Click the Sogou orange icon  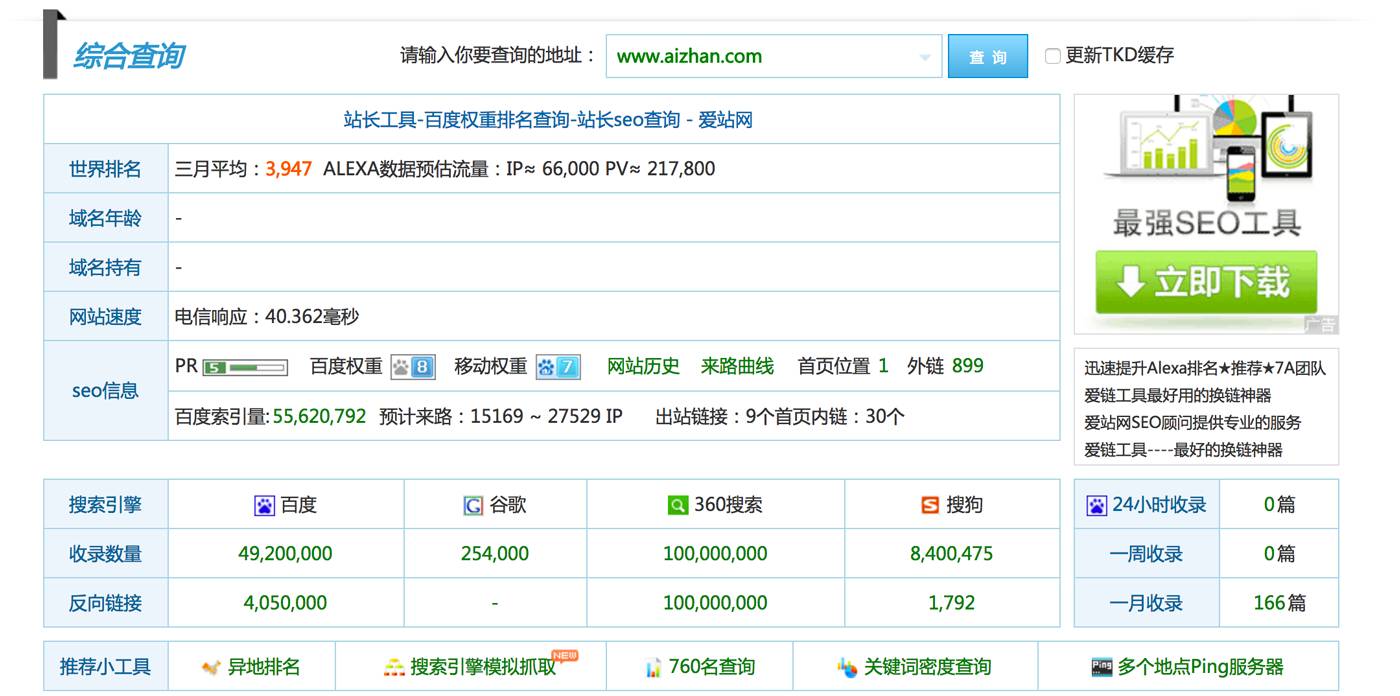tap(930, 506)
